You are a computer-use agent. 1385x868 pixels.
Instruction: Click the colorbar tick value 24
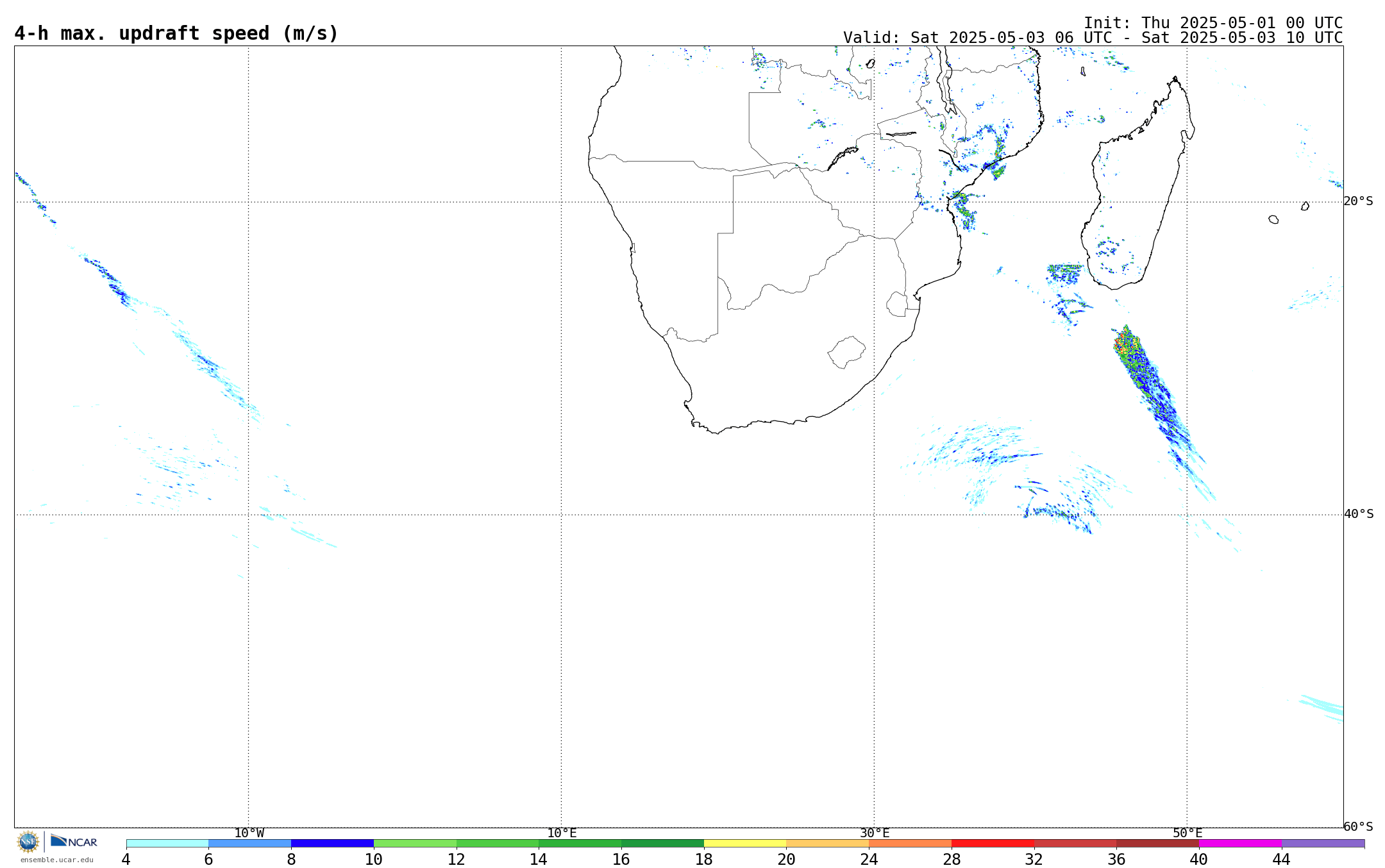tap(869, 860)
